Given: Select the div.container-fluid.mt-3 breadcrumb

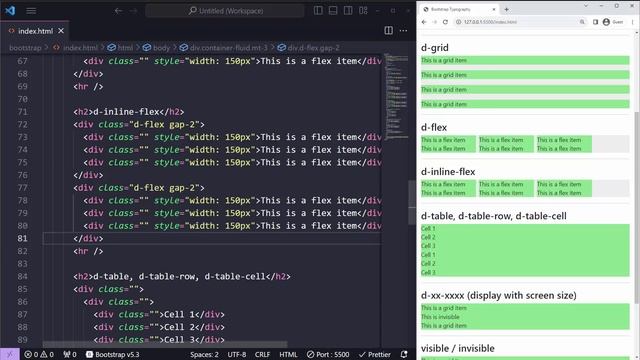Looking at the screenshot, I should [229, 48].
